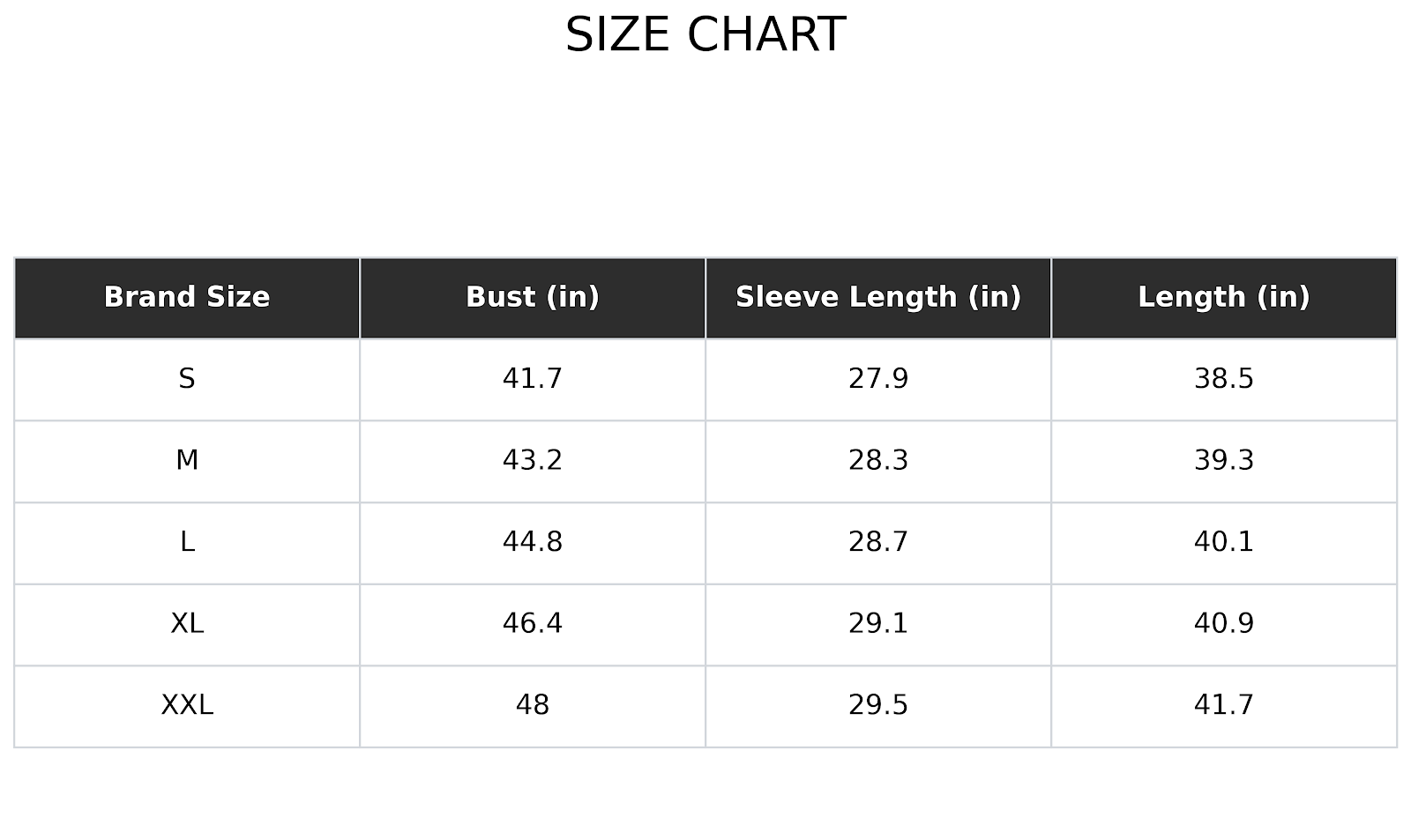Viewport: 1411px width, 840px height.
Task: Click the Length (in) column header
Action: click(1223, 297)
